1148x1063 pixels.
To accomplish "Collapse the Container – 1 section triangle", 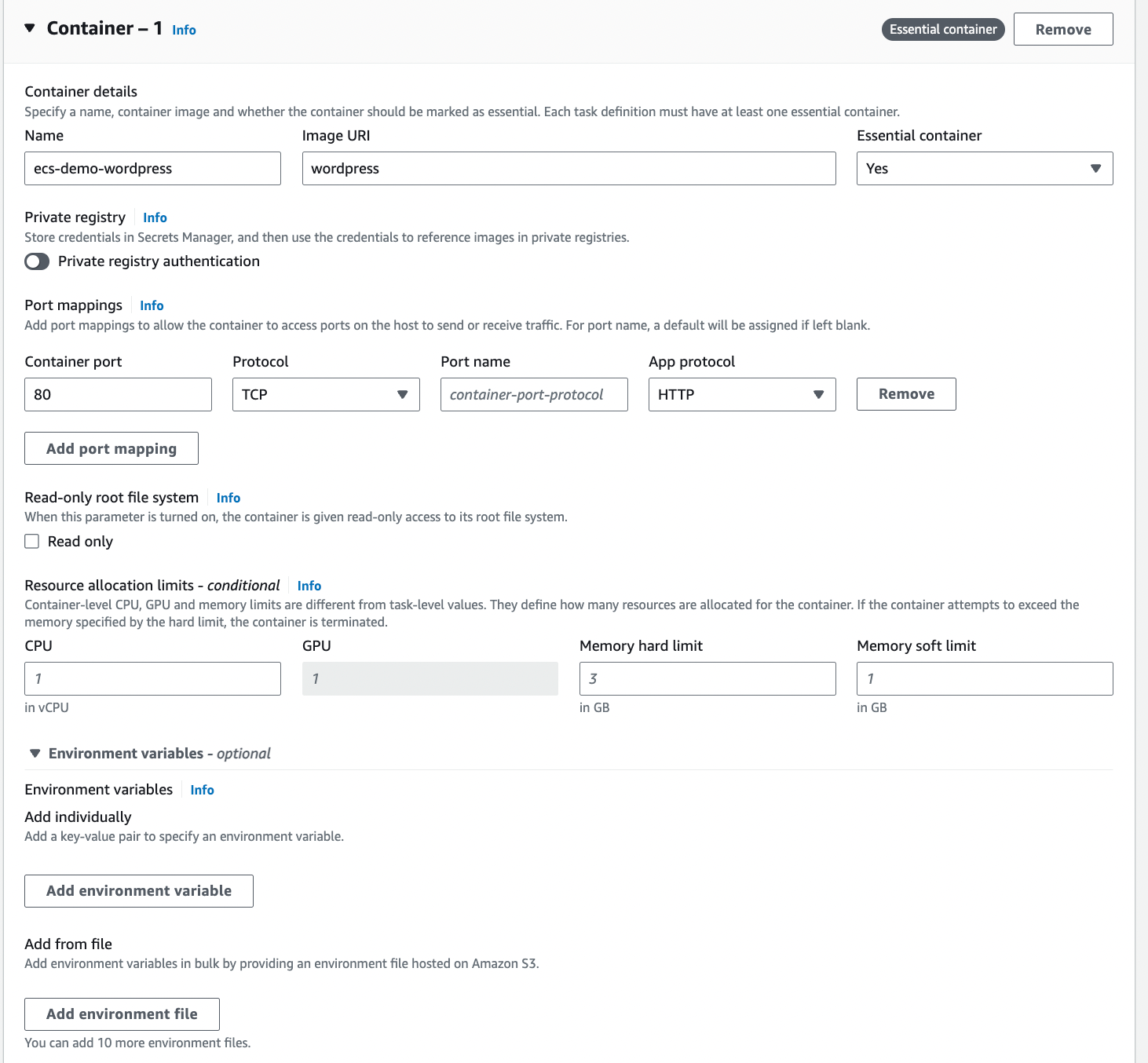I will (x=30, y=28).
